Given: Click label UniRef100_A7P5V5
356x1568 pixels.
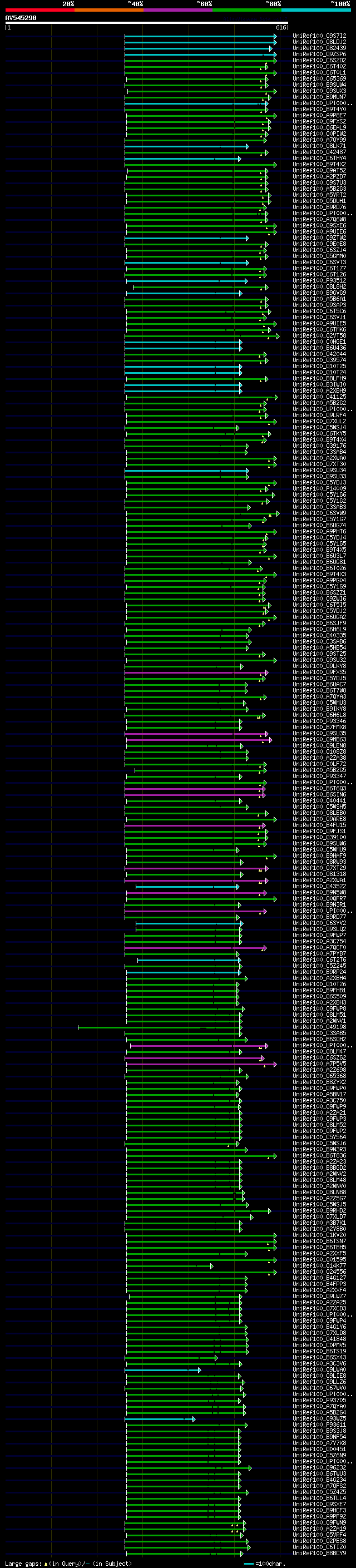Looking at the screenshot, I should [319, 1064].
